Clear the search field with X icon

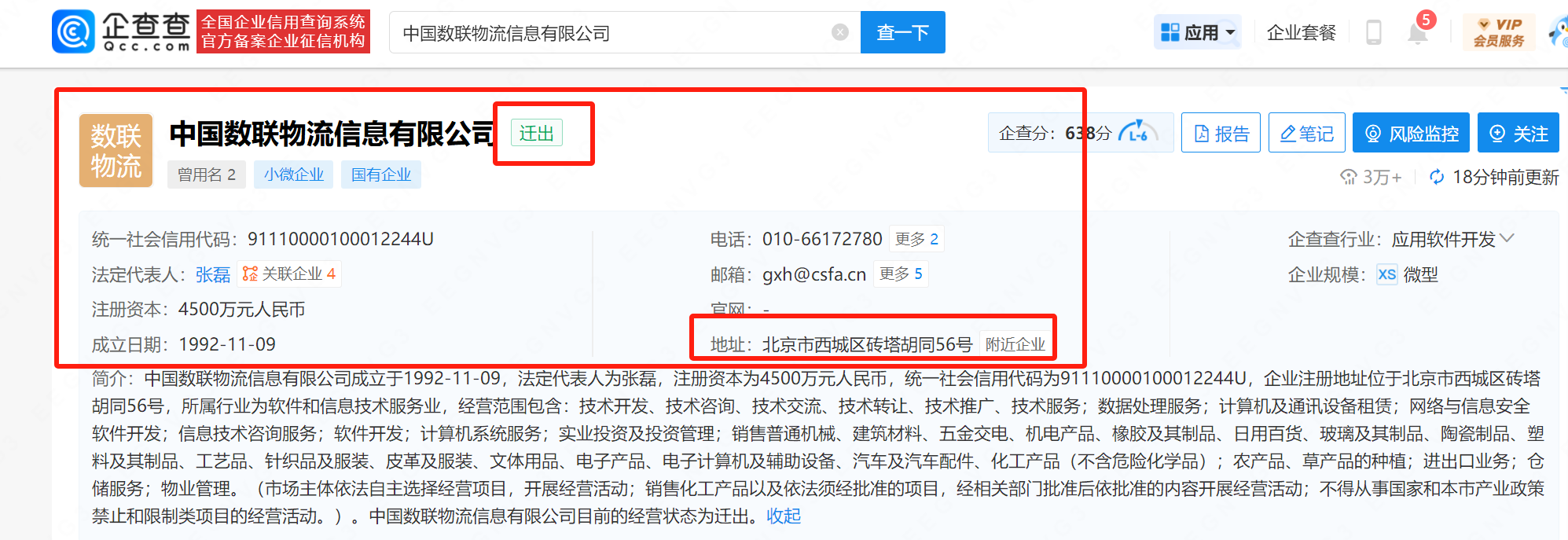pyautogui.click(x=840, y=32)
